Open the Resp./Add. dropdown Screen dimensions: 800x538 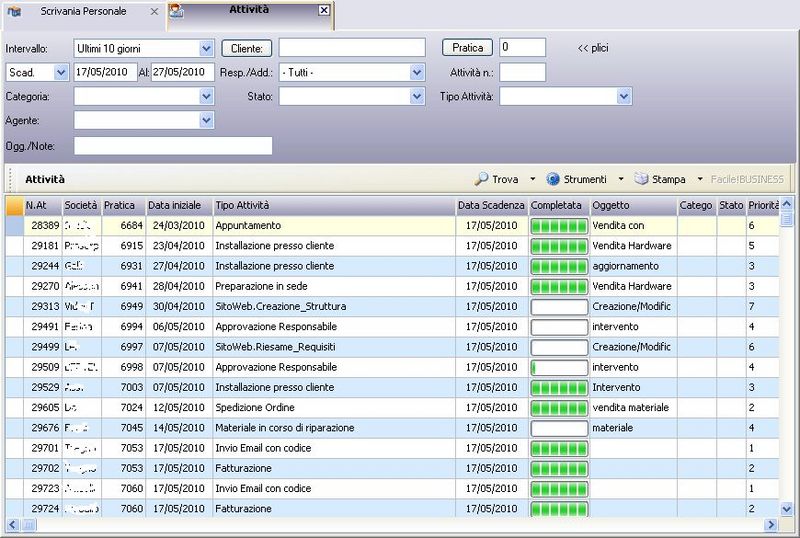417,72
